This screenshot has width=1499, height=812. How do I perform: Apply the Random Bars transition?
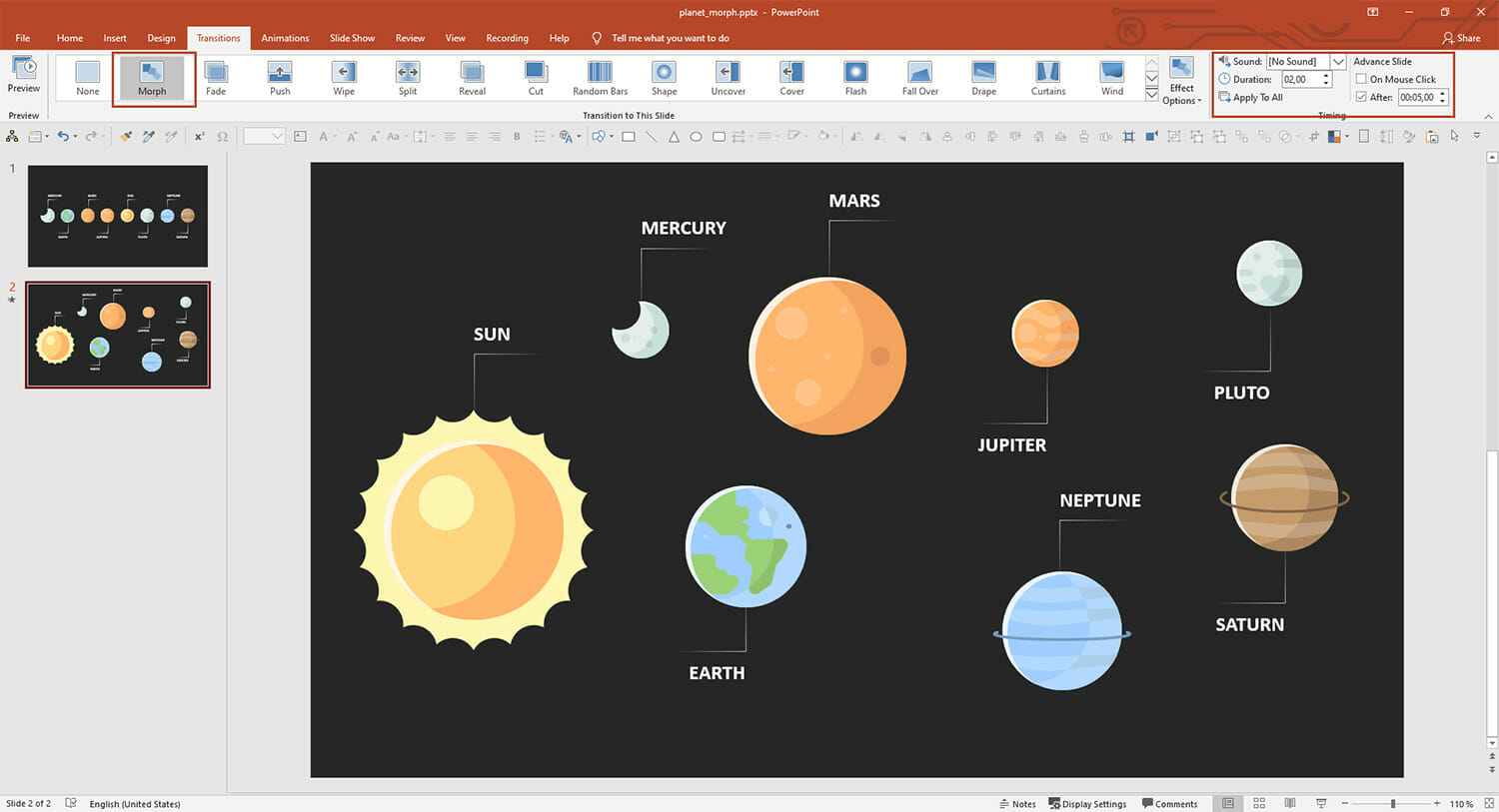pyautogui.click(x=600, y=78)
